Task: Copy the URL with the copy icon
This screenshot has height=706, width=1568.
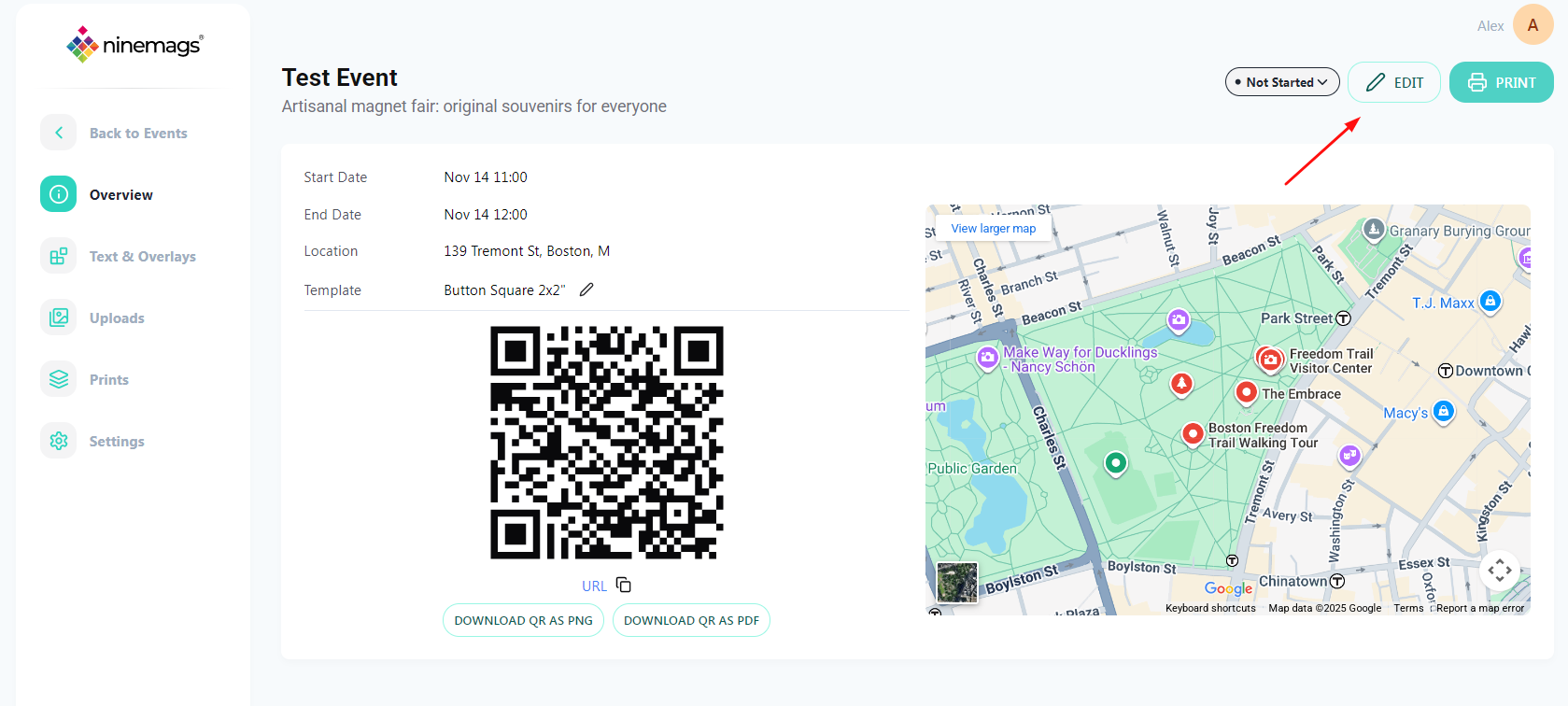Action: tap(624, 585)
